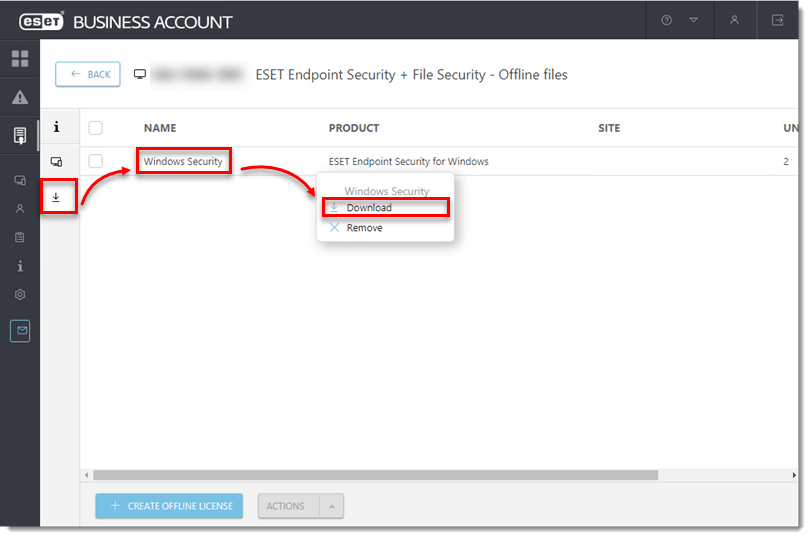Click the page title ESET Endpoint Security + File Security
The height and width of the screenshot is (538, 810).
[x=411, y=74]
